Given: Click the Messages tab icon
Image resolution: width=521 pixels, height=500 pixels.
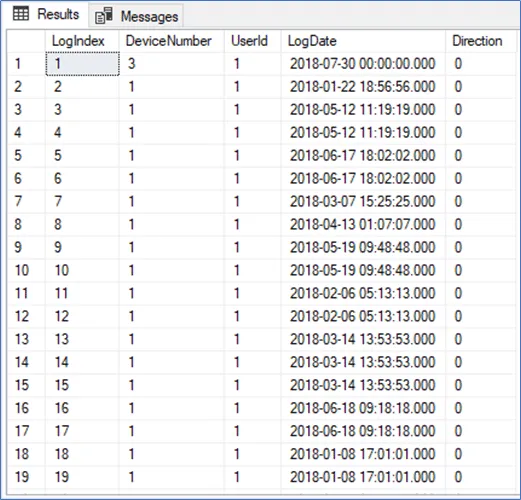Looking at the screenshot, I should (103, 16).
